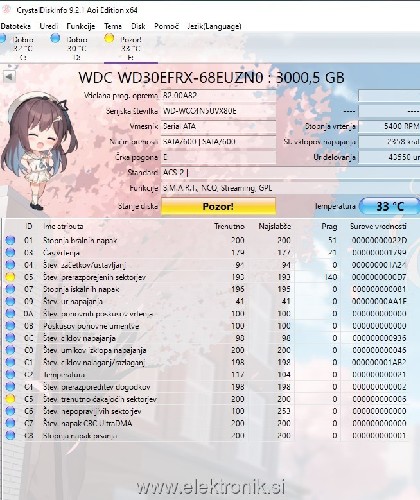The width and height of the screenshot is (420, 500).
Task: Click the blue status icon for attribute C8
Action: click(x=10, y=435)
